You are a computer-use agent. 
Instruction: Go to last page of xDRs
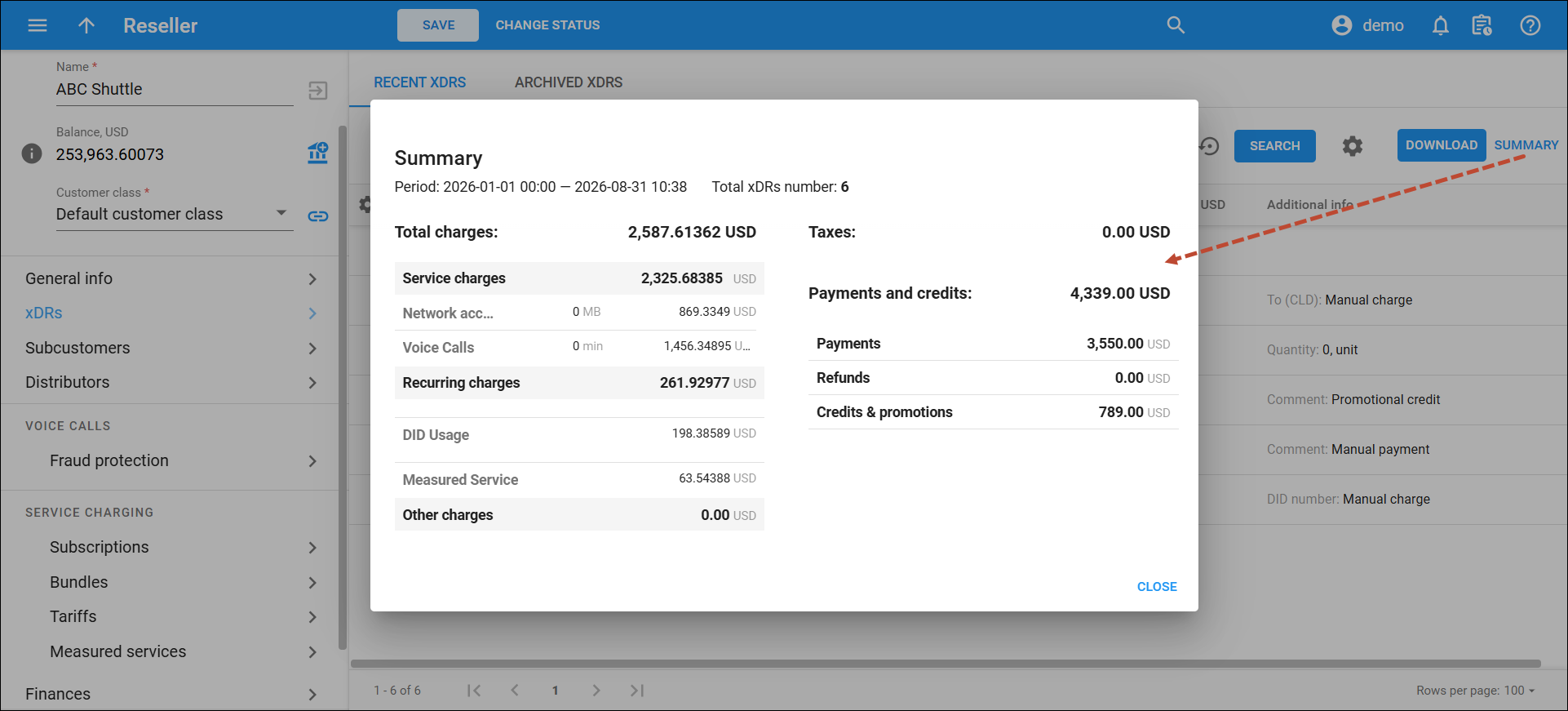point(637,691)
